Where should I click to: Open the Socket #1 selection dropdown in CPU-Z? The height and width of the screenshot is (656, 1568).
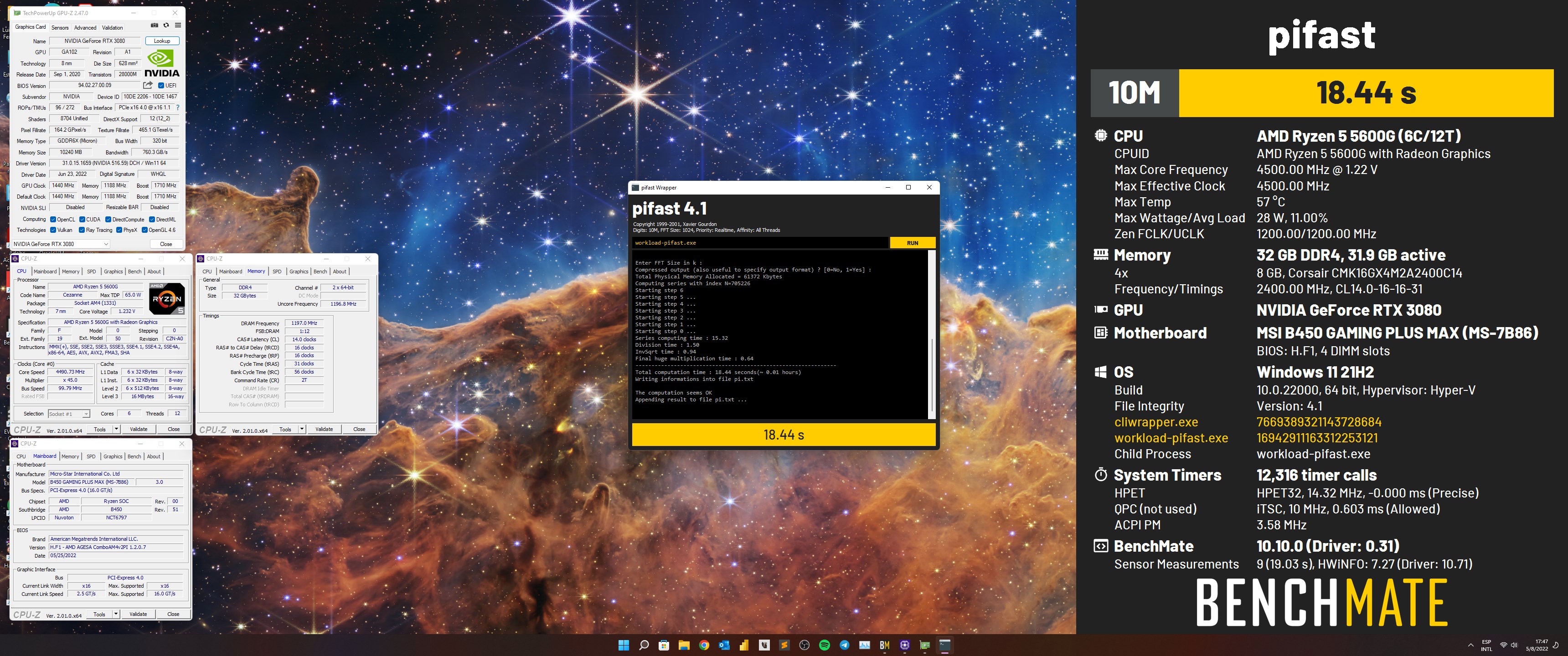tap(69, 414)
